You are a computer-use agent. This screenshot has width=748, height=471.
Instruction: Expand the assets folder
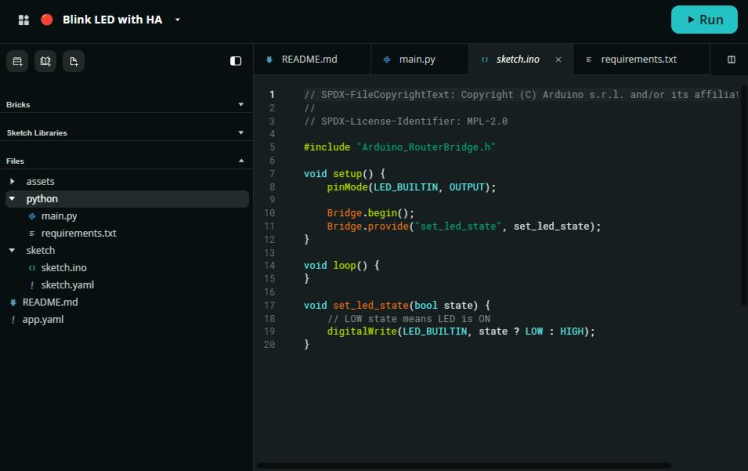point(12,181)
